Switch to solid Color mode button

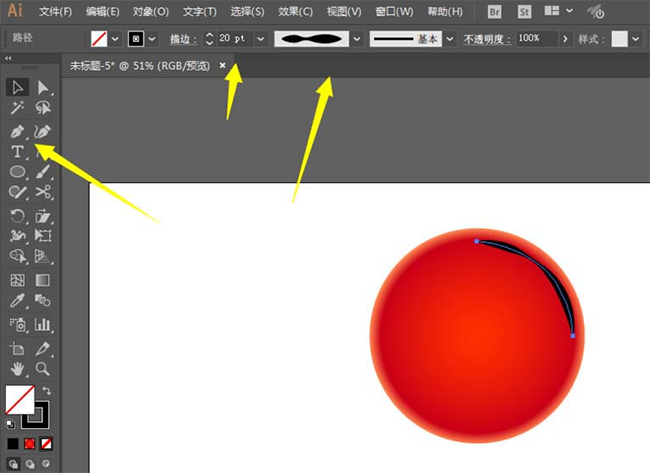pos(12,443)
